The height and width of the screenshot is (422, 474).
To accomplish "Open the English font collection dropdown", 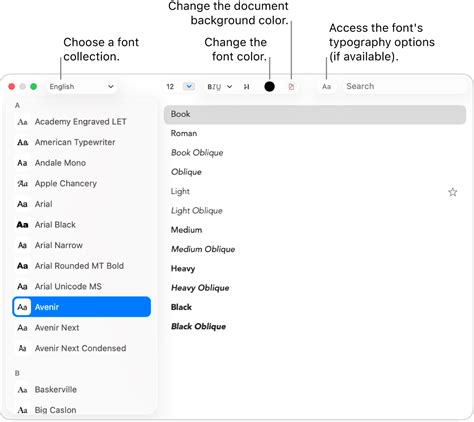I will [x=81, y=87].
